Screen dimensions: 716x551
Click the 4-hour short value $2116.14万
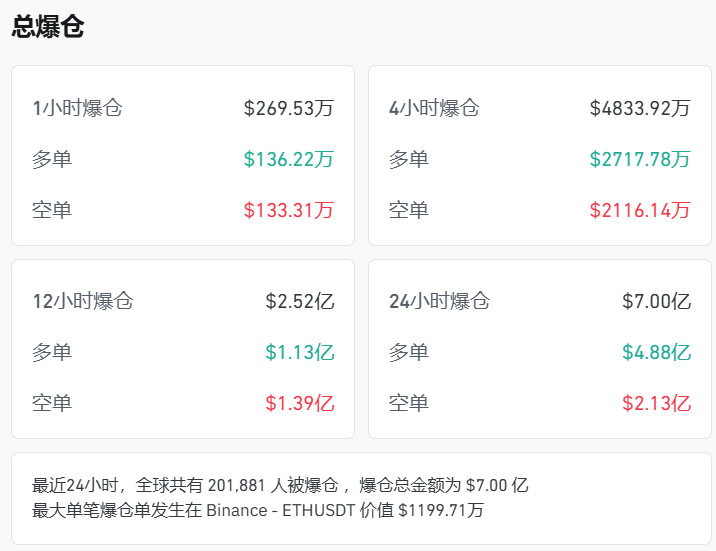[639, 210]
